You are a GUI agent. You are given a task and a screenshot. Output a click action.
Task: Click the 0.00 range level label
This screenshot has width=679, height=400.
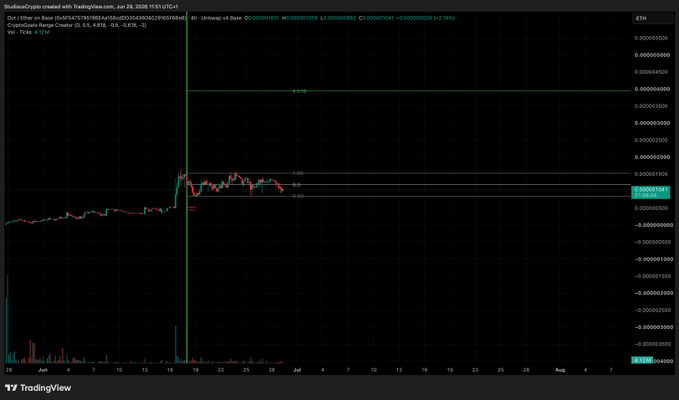point(297,196)
